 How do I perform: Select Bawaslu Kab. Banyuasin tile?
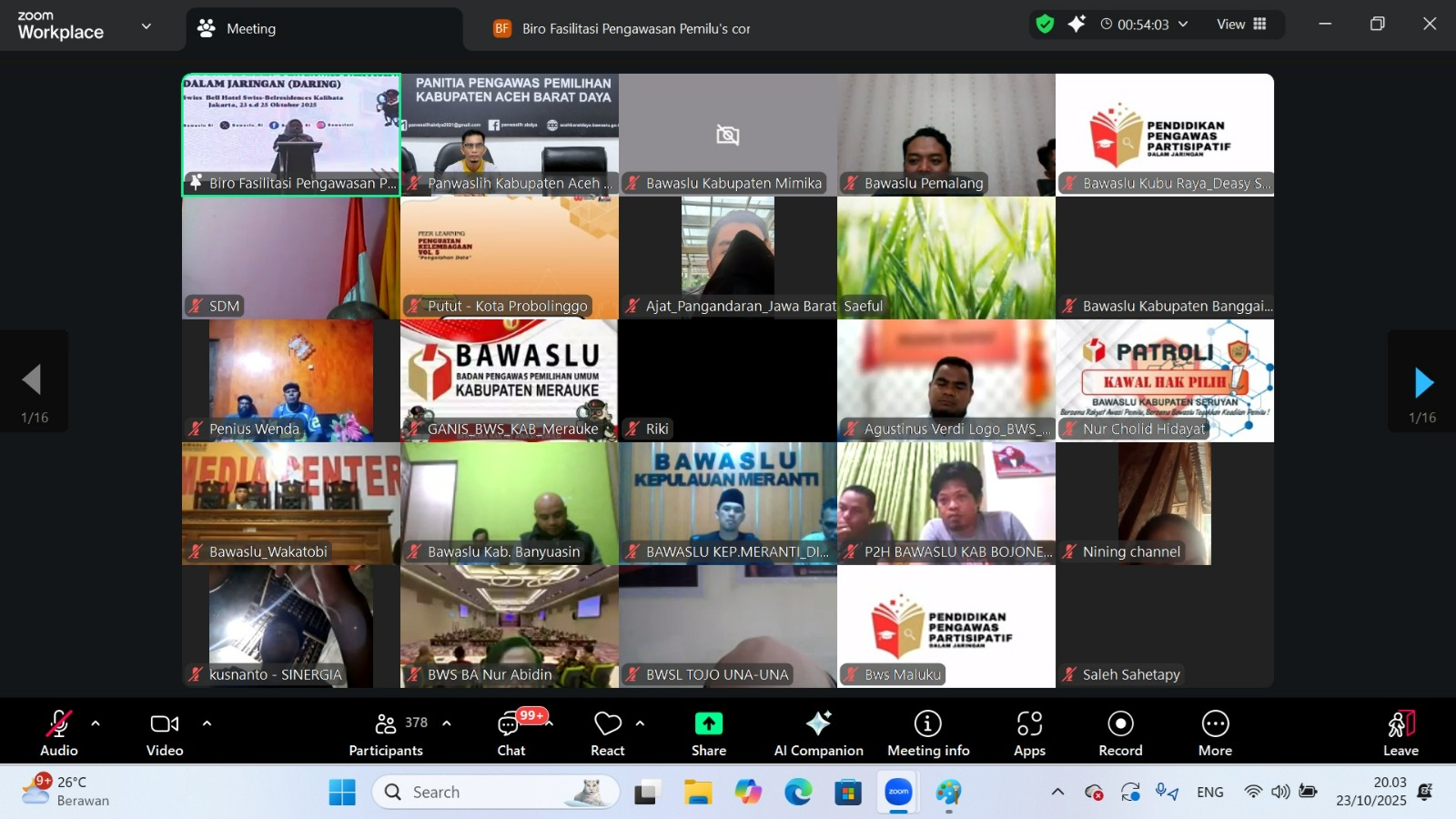[510, 503]
